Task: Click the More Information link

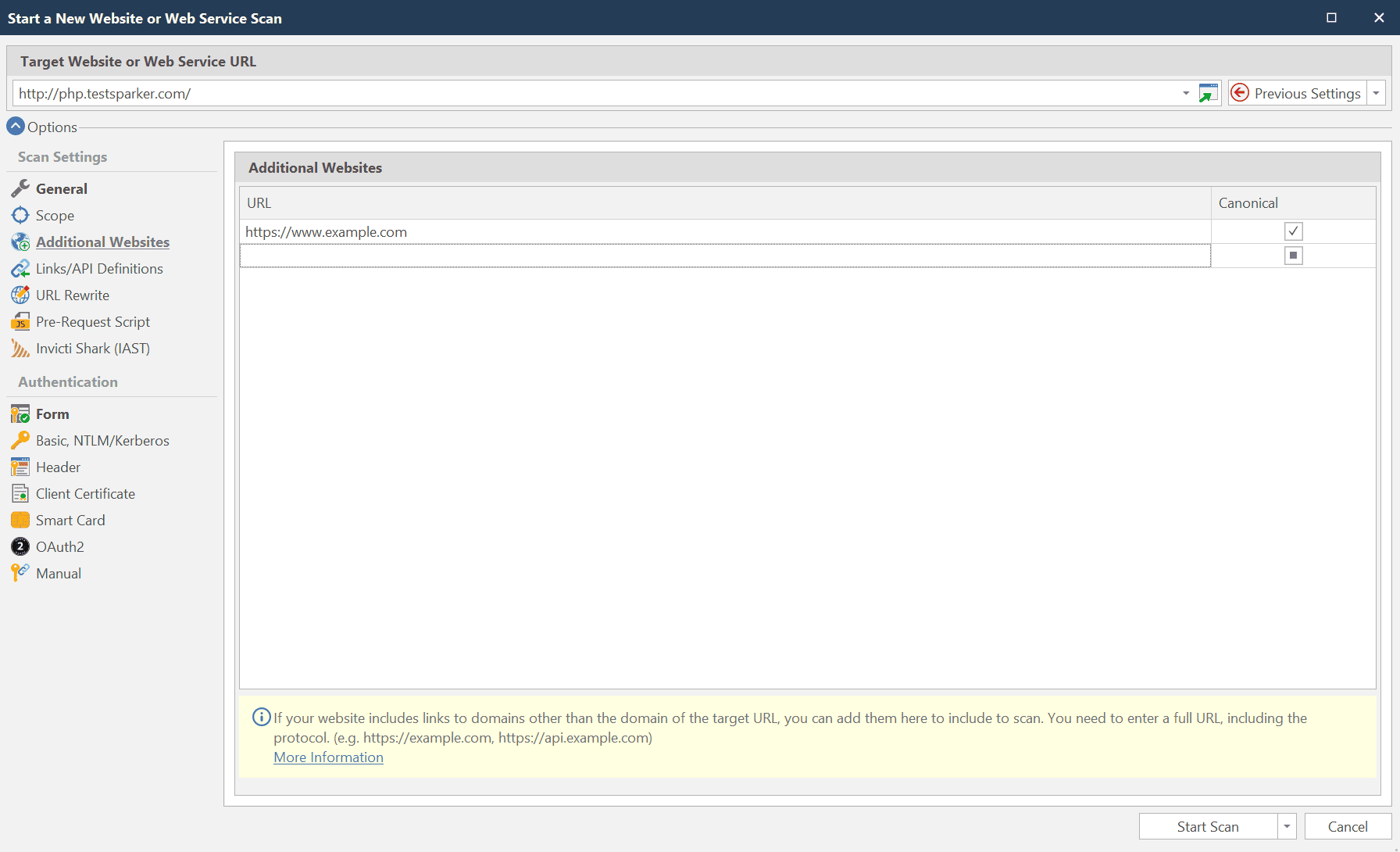Action: [328, 757]
